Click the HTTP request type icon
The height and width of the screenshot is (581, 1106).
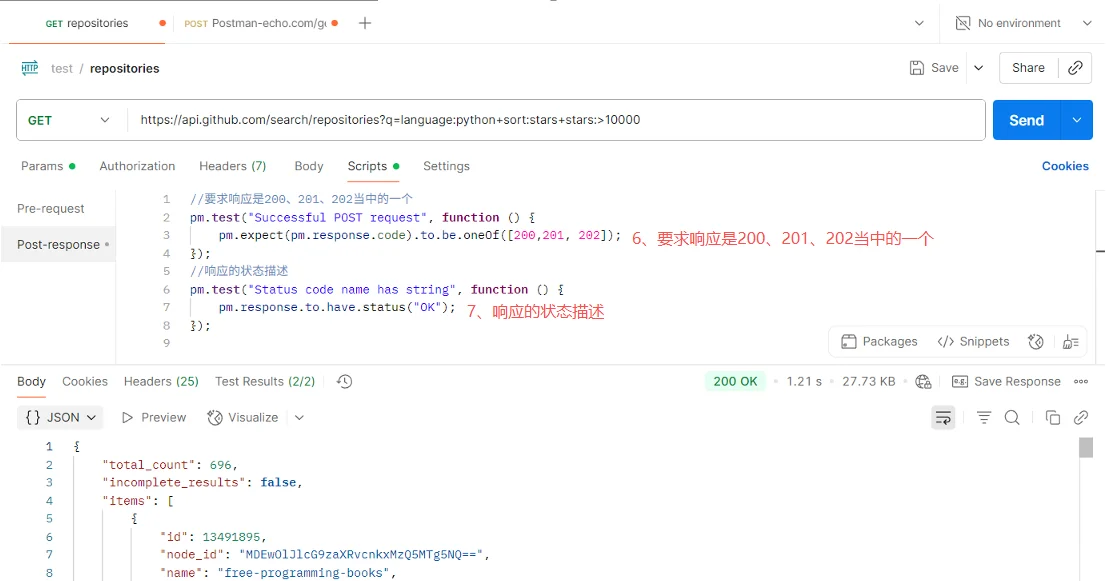(30, 68)
